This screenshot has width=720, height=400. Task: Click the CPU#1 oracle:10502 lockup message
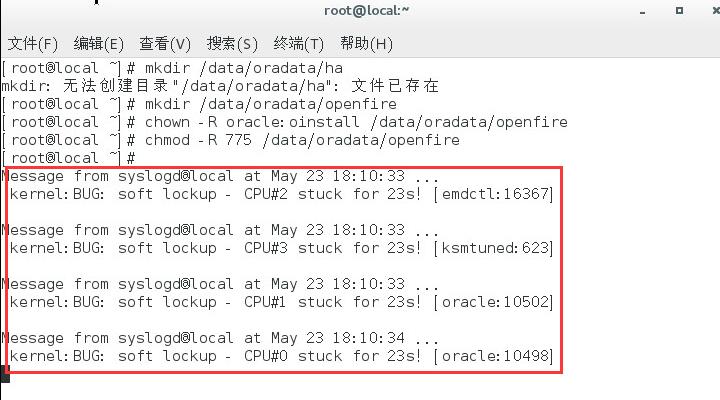(x=281, y=302)
